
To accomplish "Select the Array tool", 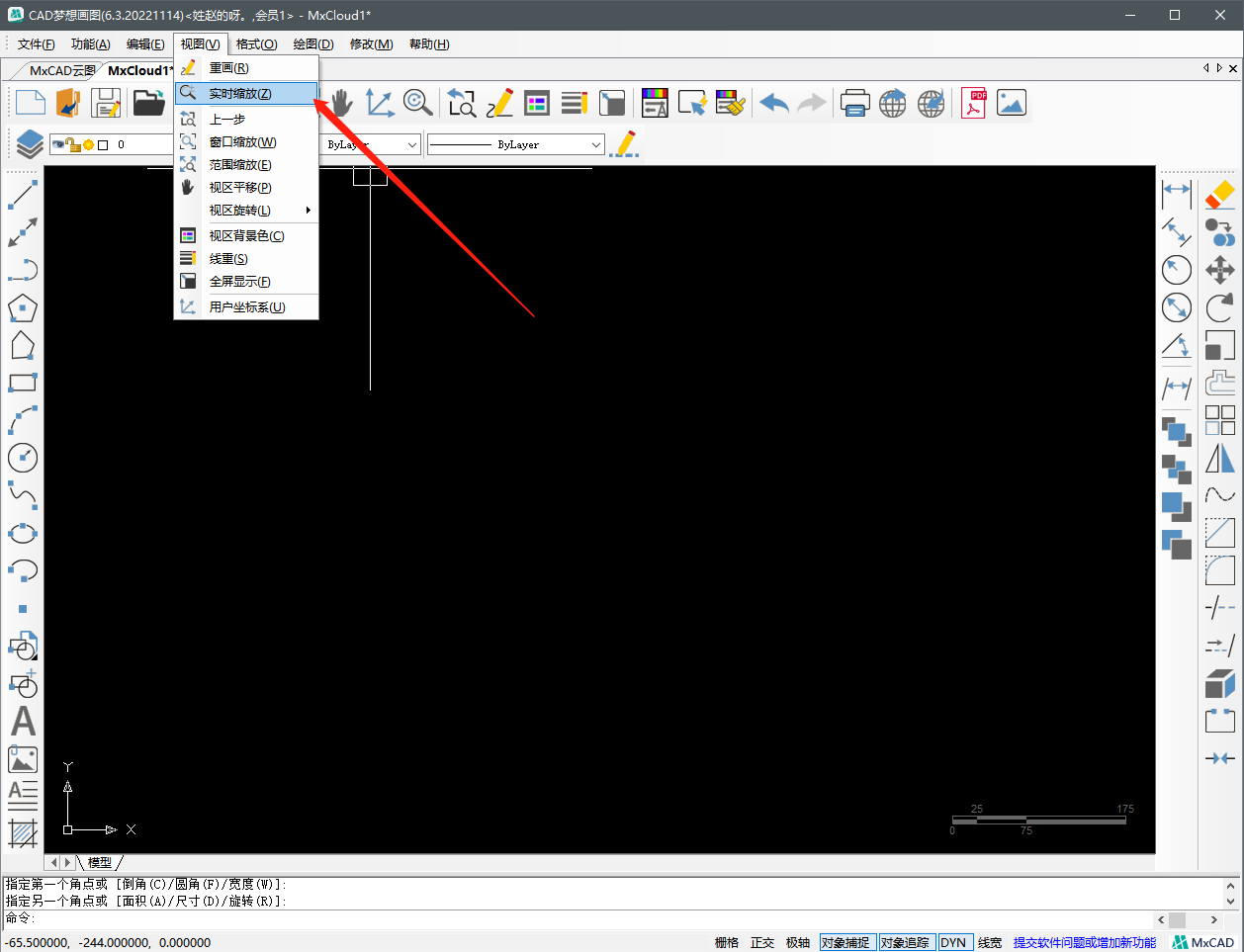I will (1220, 420).
